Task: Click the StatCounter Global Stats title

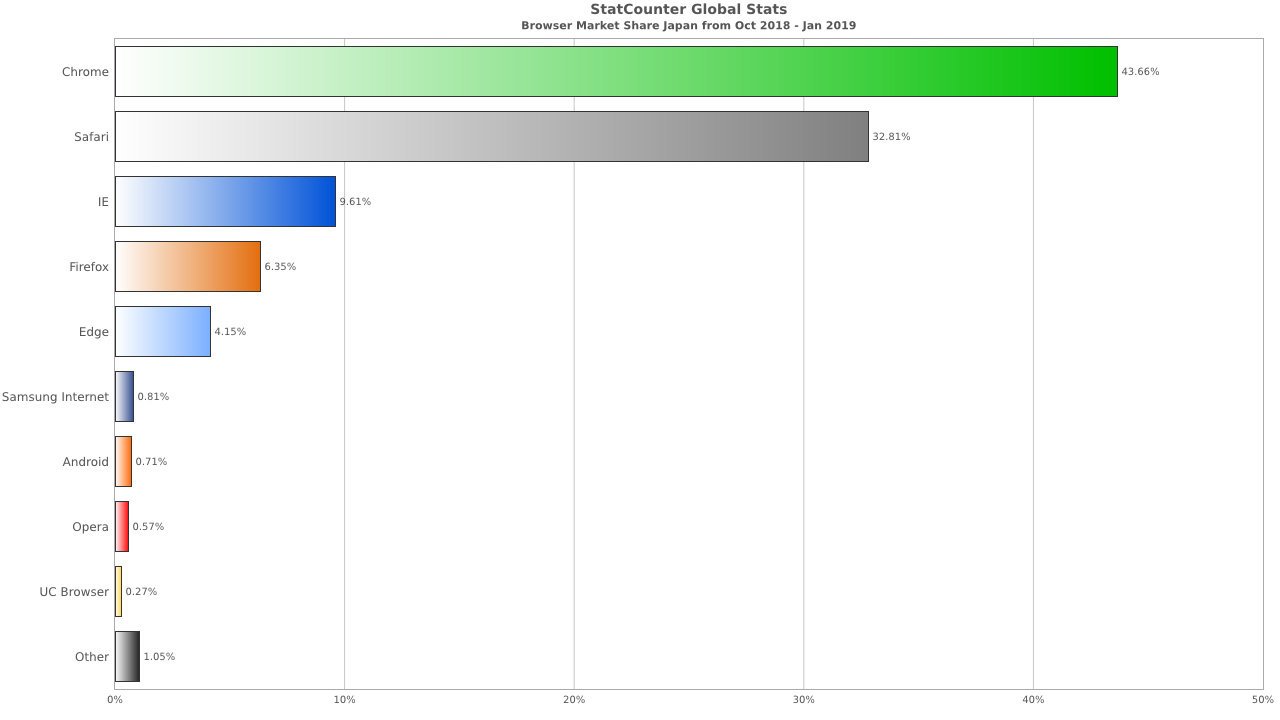Action: click(x=688, y=10)
